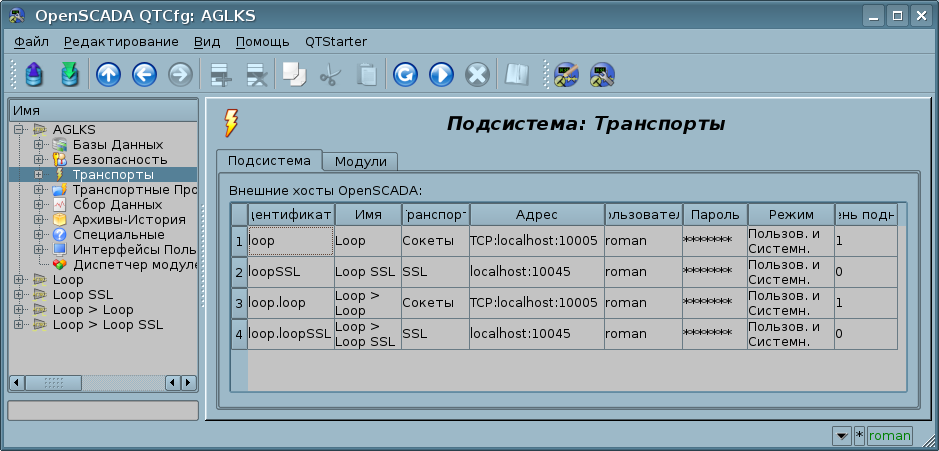Click the add item toolbar icon

point(219,74)
